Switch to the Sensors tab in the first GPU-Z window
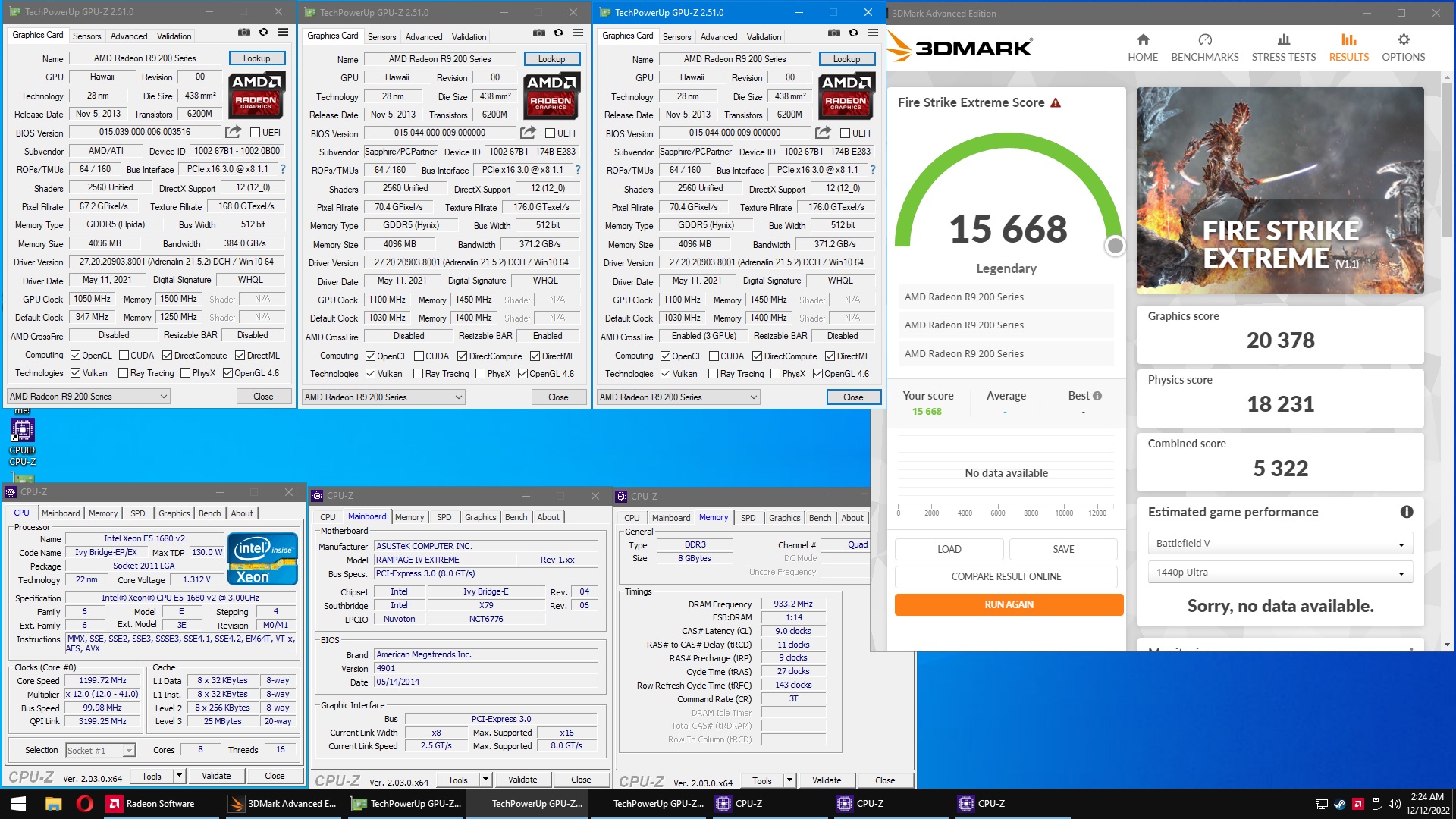The image size is (1456, 819). pyautogui.click(x=86, y=36)
